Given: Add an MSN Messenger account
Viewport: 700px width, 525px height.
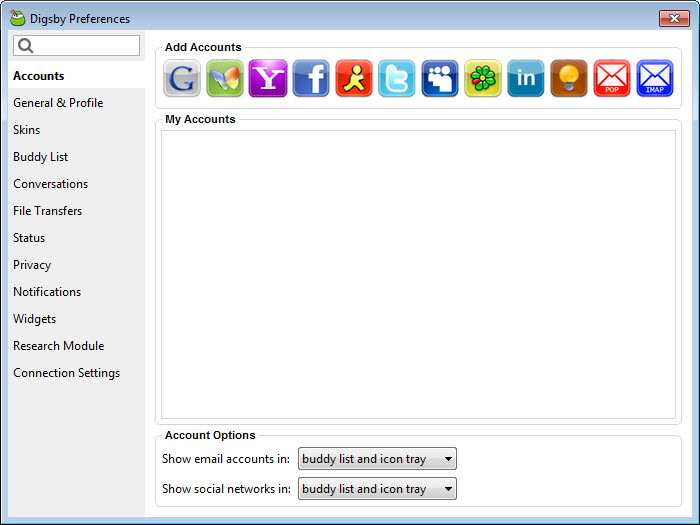Looking at the screenshot, I should click(x=225, y=79).
